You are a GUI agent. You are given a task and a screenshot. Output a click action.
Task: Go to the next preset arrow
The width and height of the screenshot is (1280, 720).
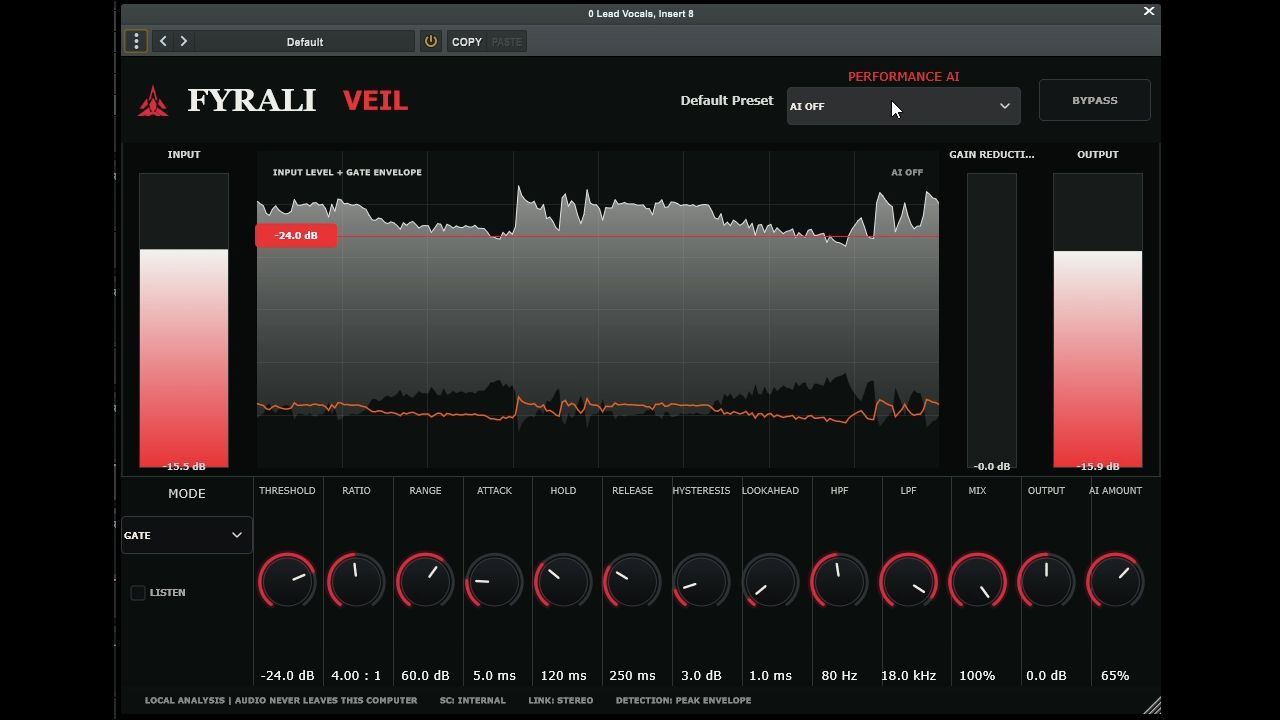point(183,41)
